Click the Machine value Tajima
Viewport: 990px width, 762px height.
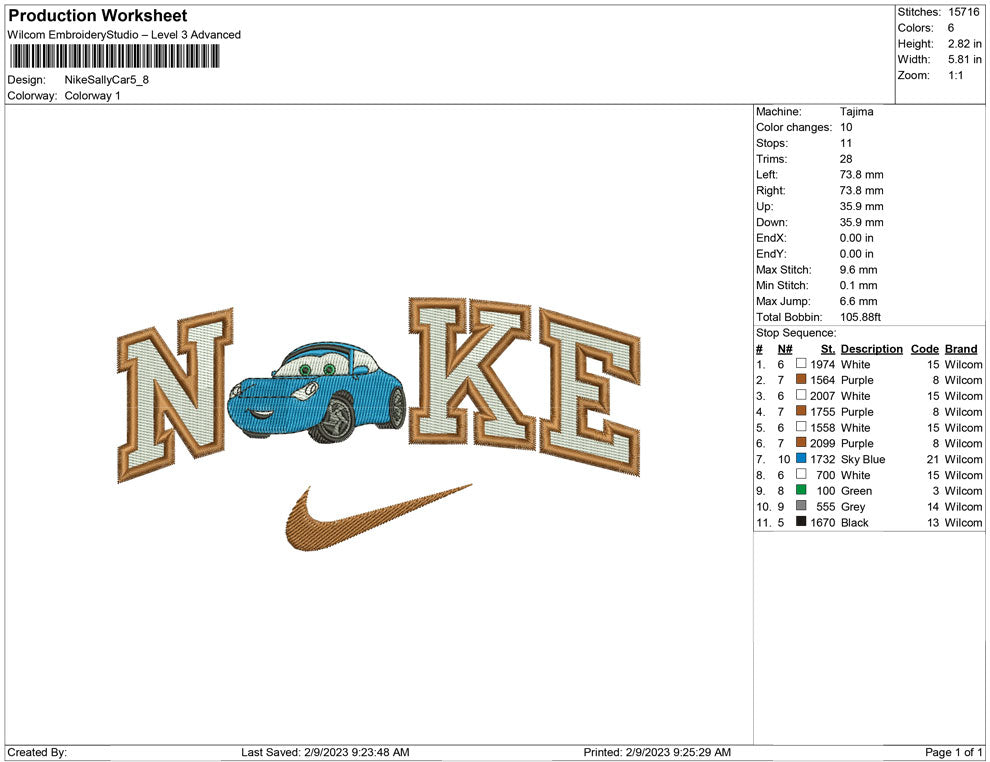(x=856, y=112)
